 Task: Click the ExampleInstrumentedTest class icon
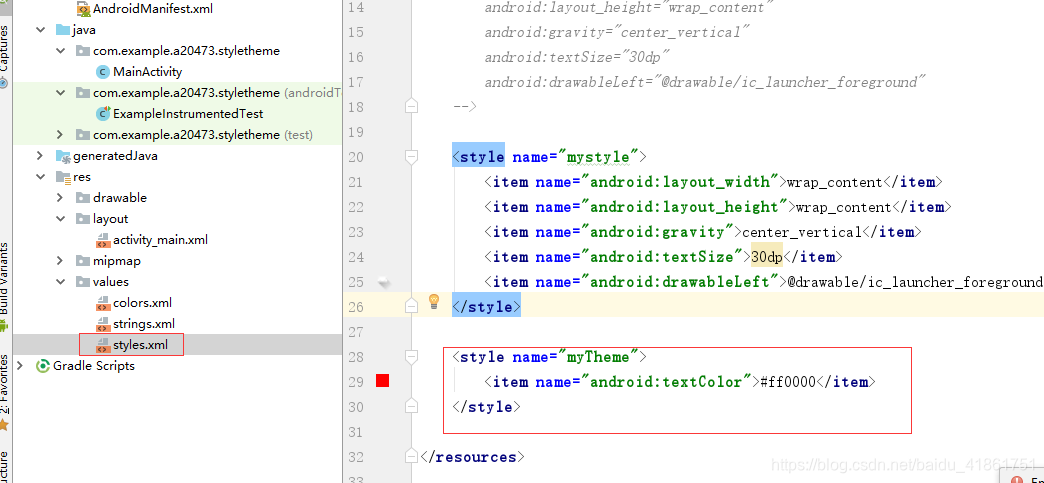tap(103, 114)
